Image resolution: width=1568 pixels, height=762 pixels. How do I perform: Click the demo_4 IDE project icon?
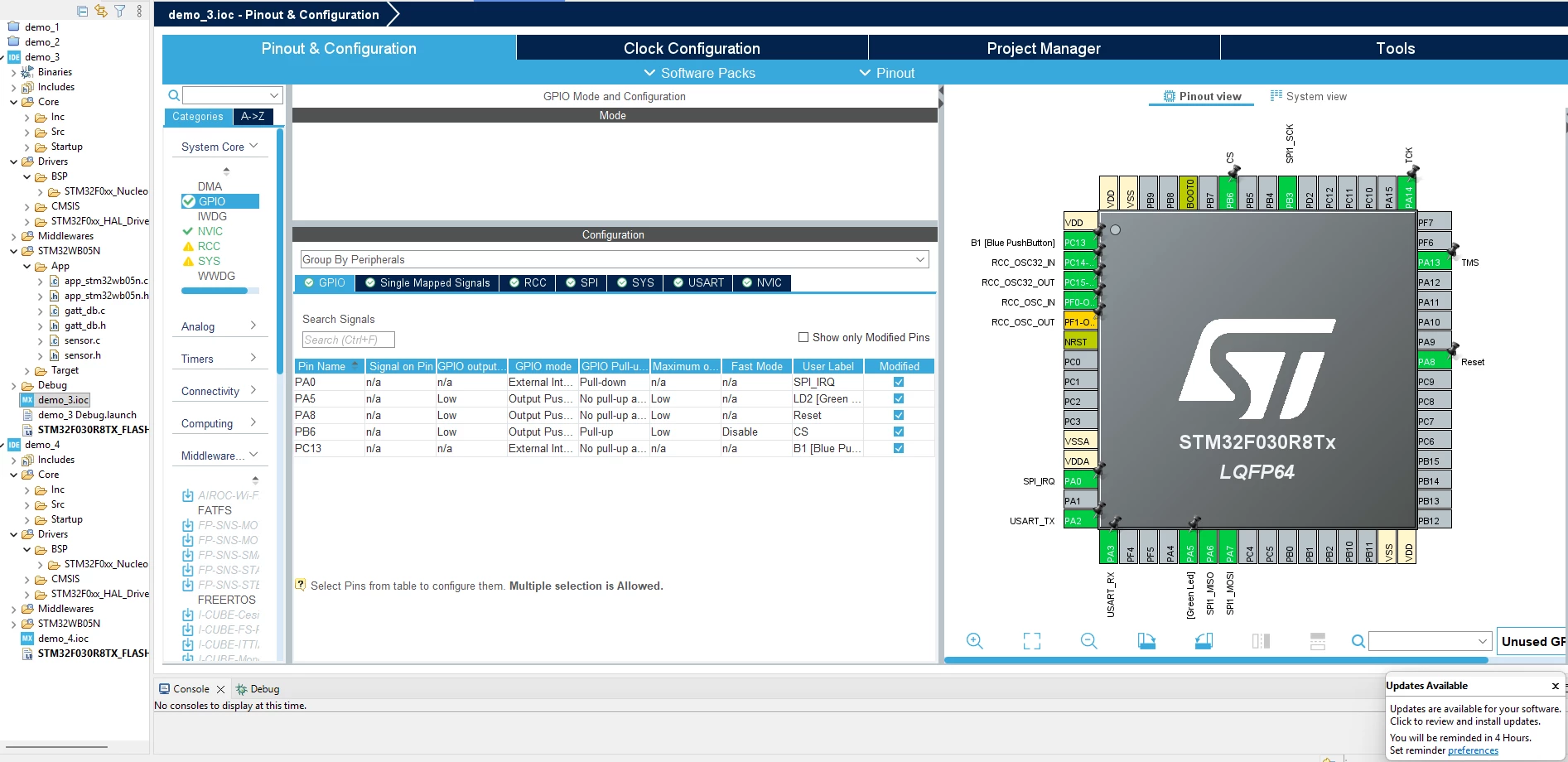coord(14,445)
